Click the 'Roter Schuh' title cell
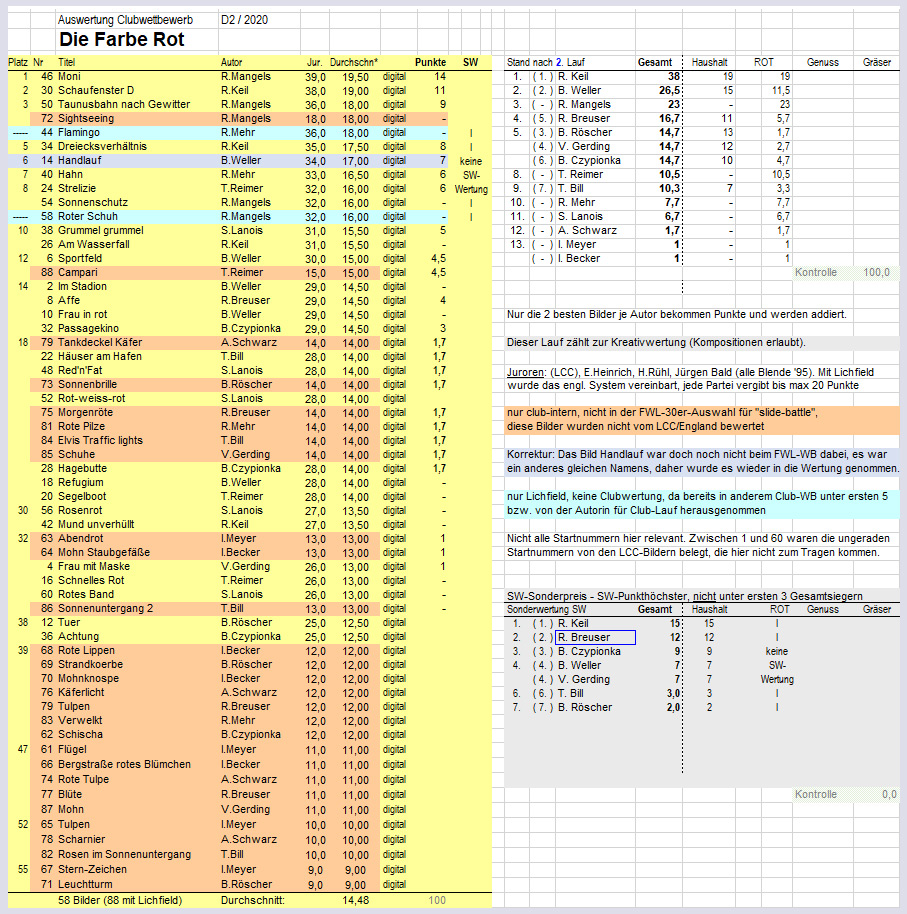Screen dimensions: 907x914 87,216
